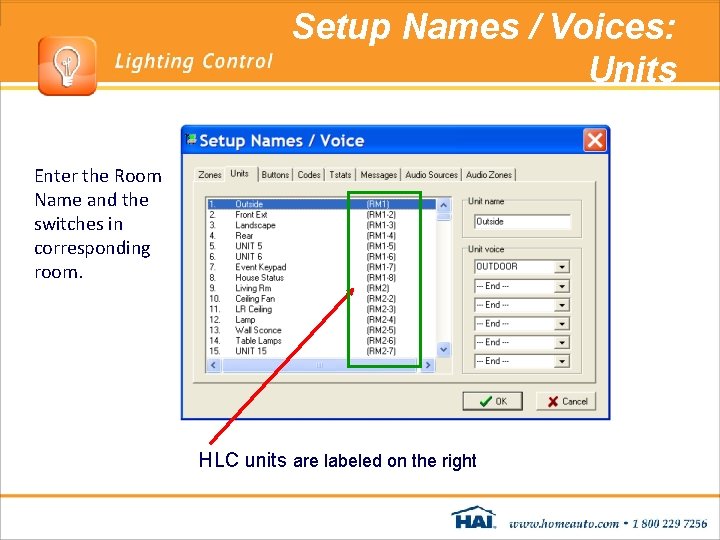This screenshot has width=720, height=540.
Task: Click the HAI logo
Action: point(474,518)
